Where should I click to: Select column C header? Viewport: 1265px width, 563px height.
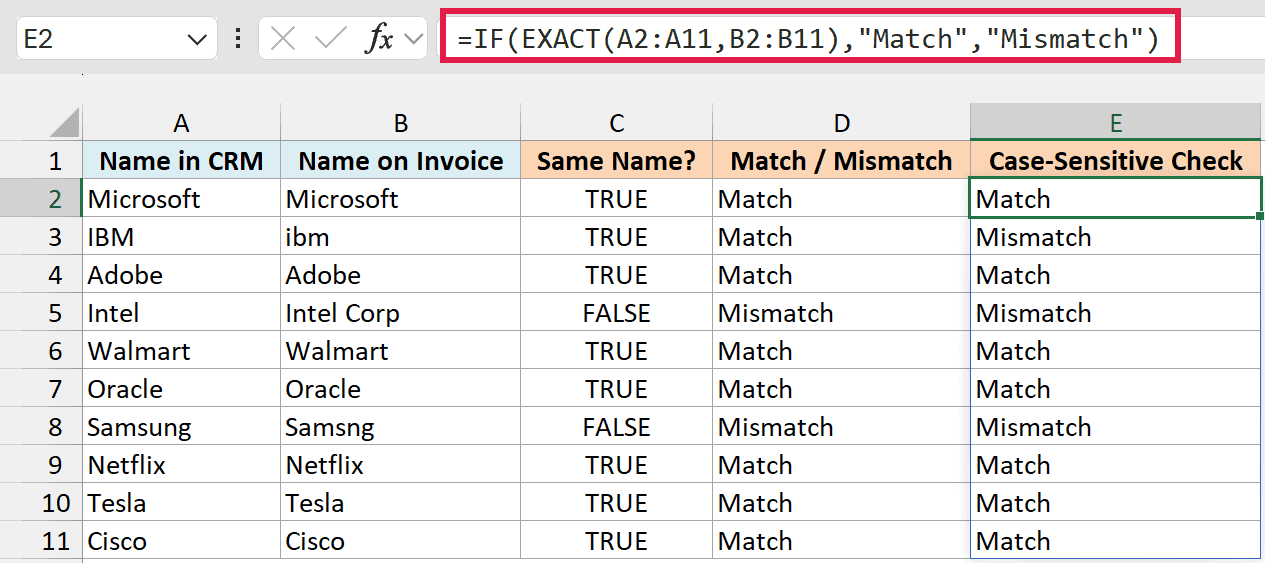tap(617, 123)
